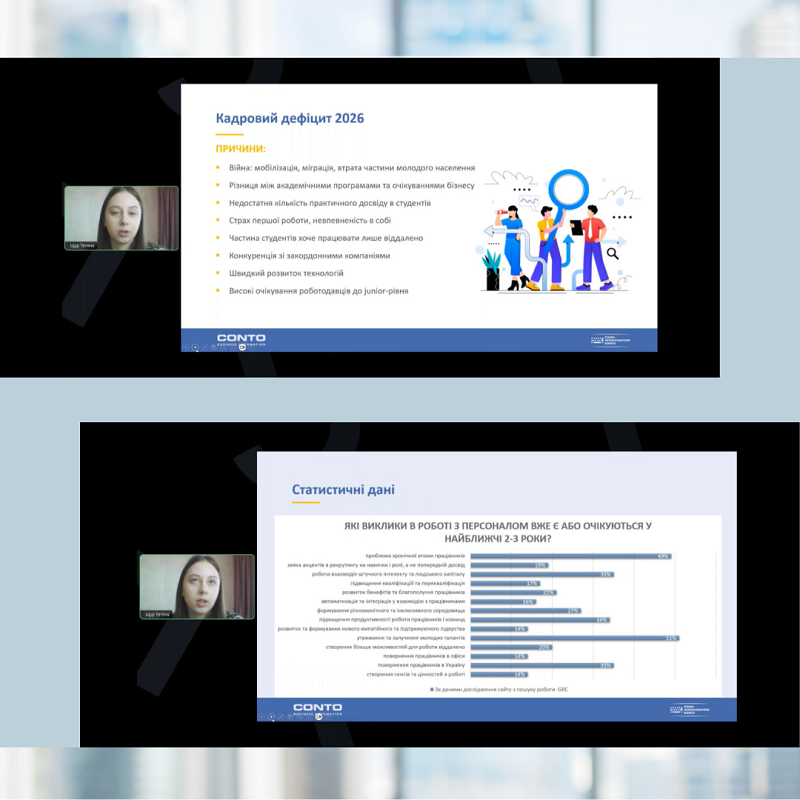The width and height of the screenshot is (800, 800).
Task: Click the CONTO logo on the Кадровий дефіцит slide
Action: tap(241, 339)
